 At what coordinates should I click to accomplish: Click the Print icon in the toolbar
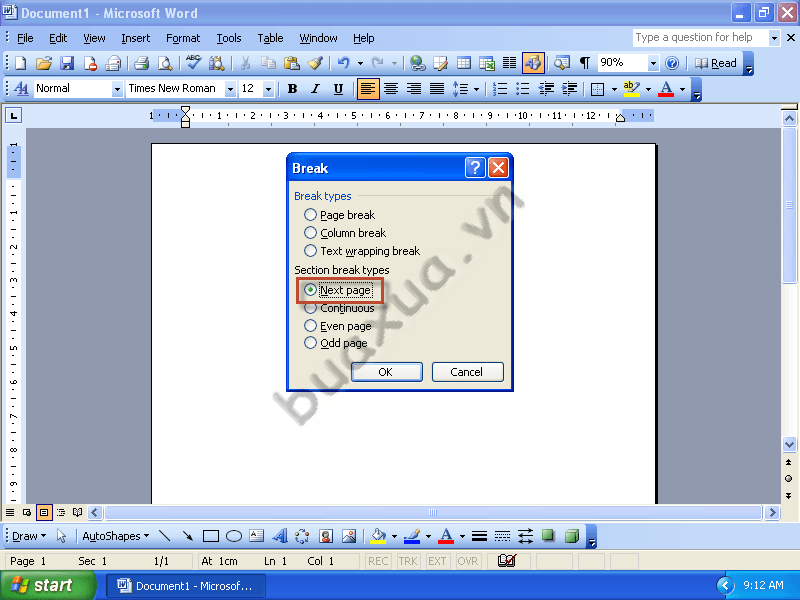(x=141, y=63)
